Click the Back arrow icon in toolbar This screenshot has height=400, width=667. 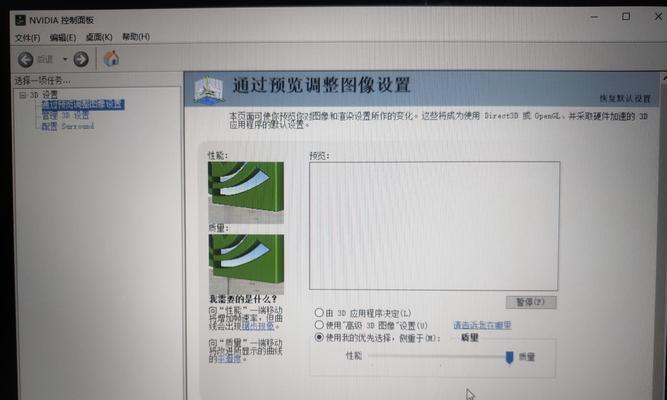pyautogui.click(x=26, y=59)
